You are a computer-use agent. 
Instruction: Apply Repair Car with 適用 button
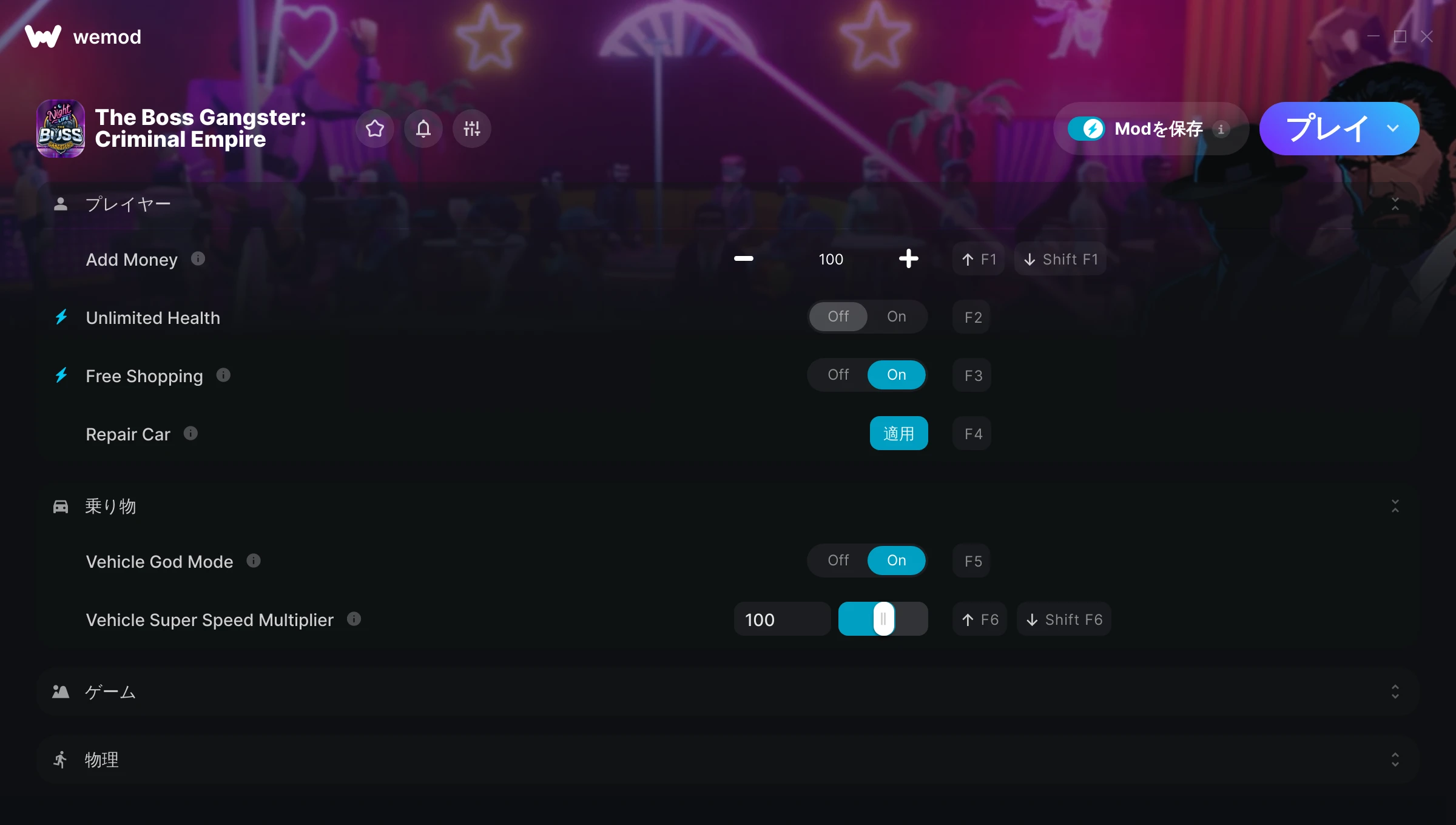click(899, 433)
